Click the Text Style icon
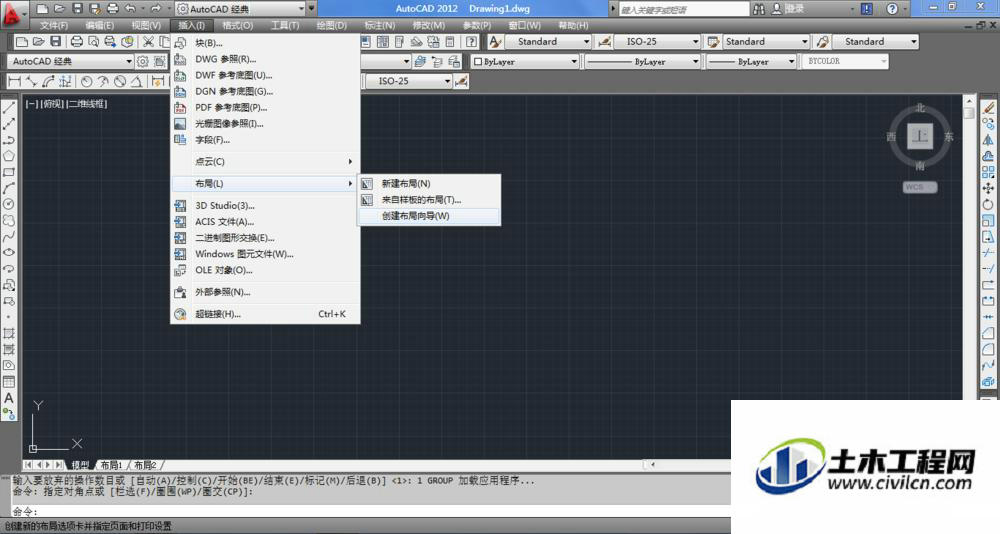Screen dimensions: 1000x534 pos(495,41)
